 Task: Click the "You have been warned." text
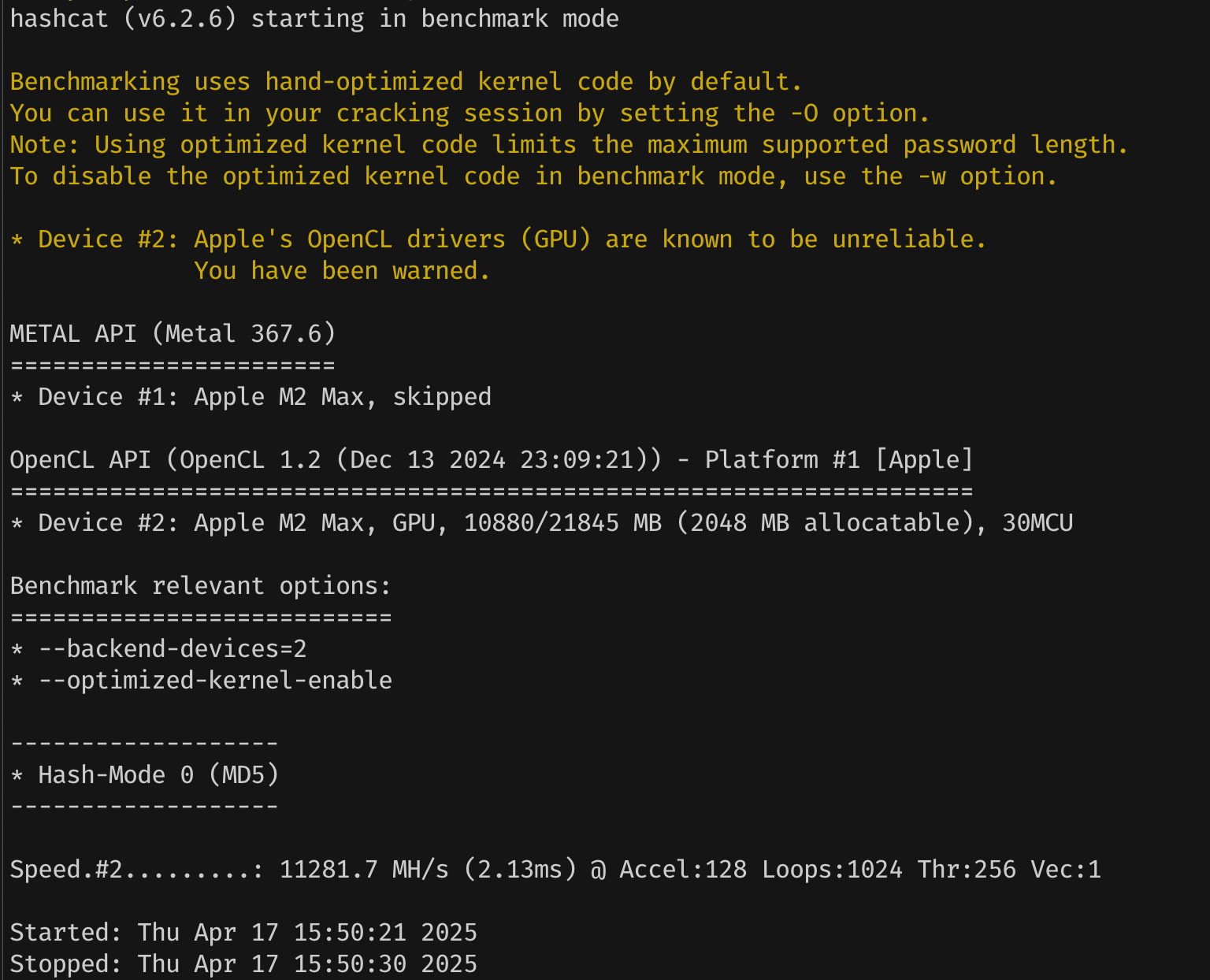pyautogui.click(x=342, y=271)
